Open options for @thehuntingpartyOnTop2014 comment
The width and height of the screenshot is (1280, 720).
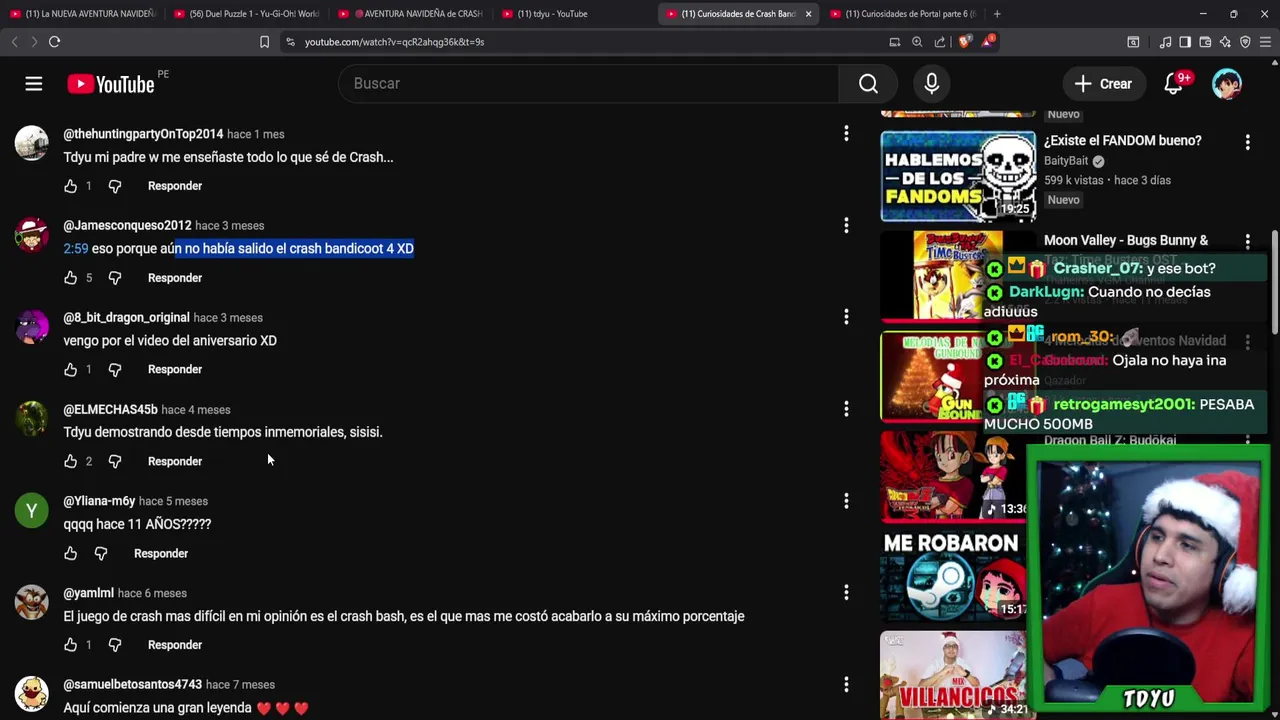tap(846, 134)
